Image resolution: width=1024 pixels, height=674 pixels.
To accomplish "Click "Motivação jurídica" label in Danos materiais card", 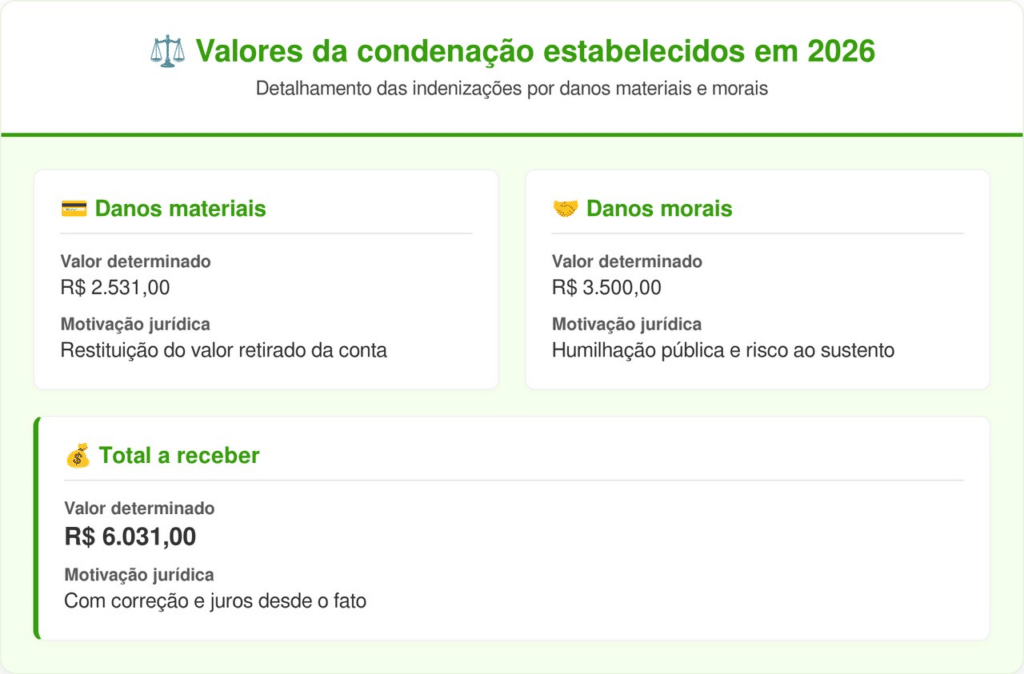I will coord(135,324).
